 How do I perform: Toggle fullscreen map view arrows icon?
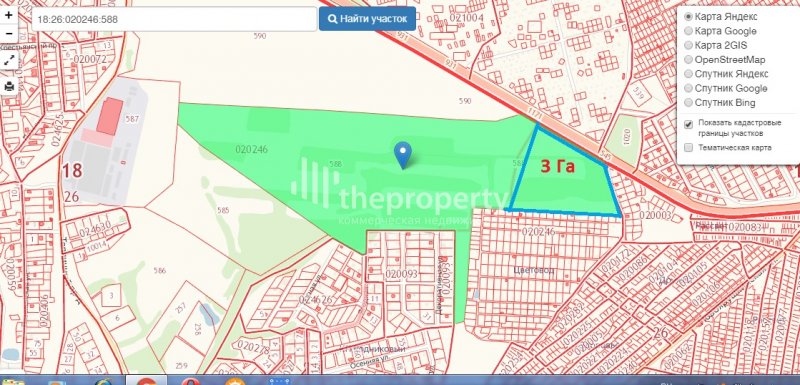point(9,60)
